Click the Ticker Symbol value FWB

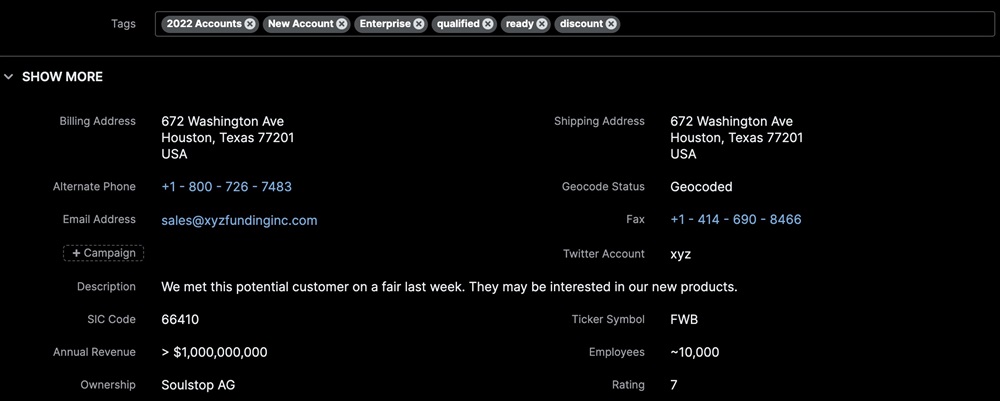click(x=684, y=320)
